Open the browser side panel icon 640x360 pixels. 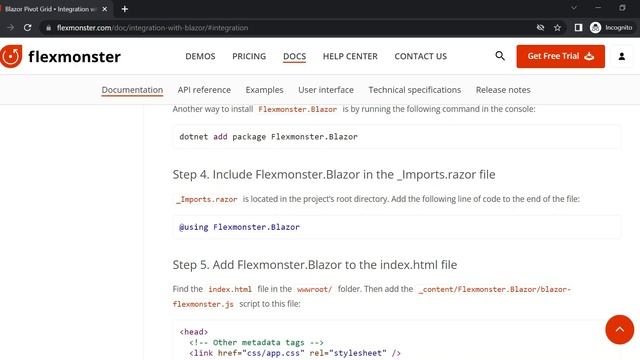[578, 28]
